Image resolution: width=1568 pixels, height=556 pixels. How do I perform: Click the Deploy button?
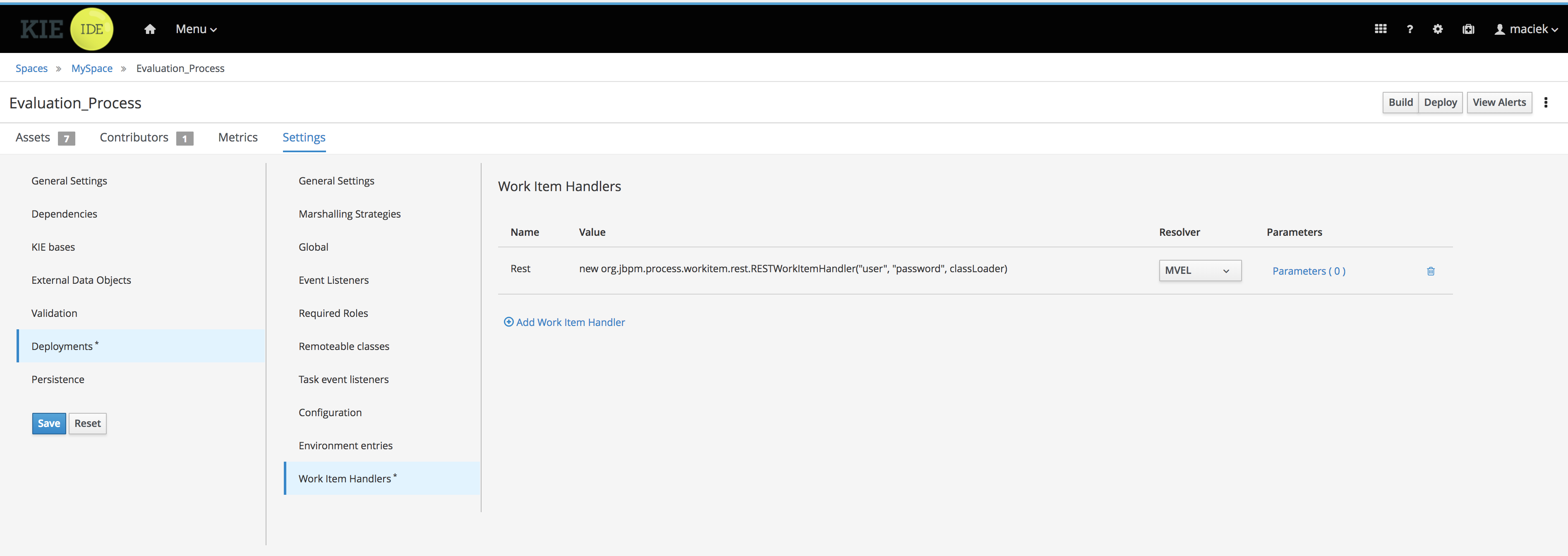[x=1440, y=102]
